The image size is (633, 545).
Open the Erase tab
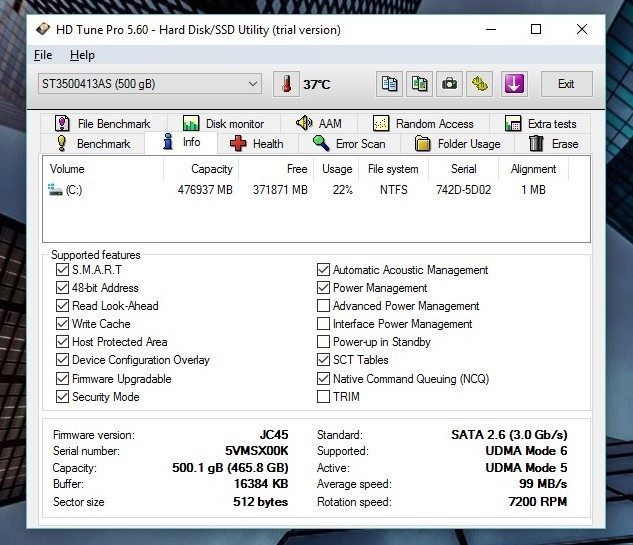tap(553, 144)
